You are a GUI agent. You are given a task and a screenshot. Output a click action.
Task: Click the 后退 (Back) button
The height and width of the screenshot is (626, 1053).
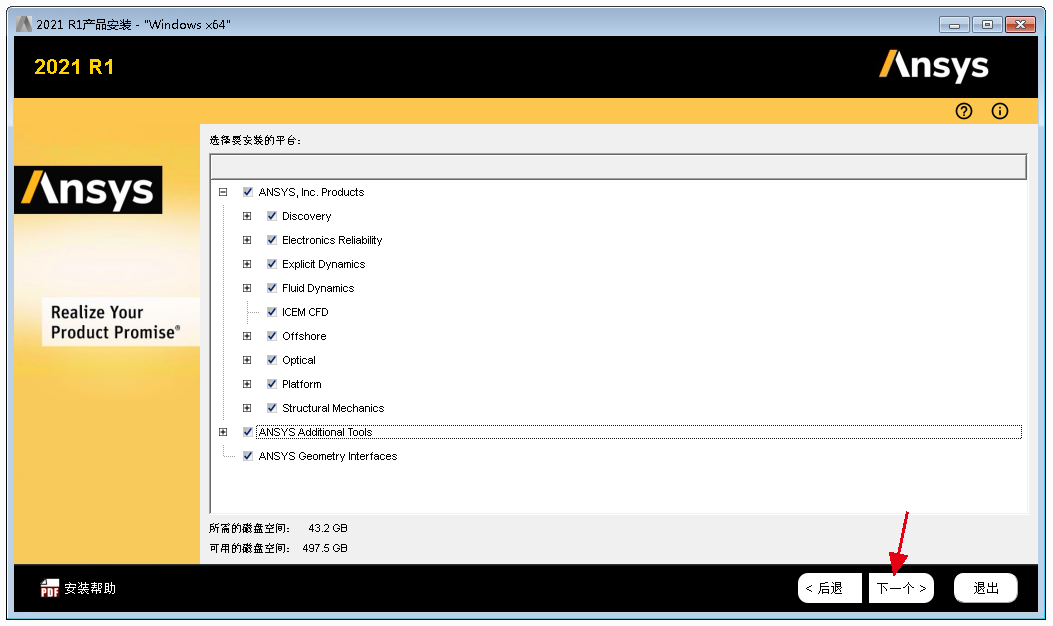tap(829, 588)
